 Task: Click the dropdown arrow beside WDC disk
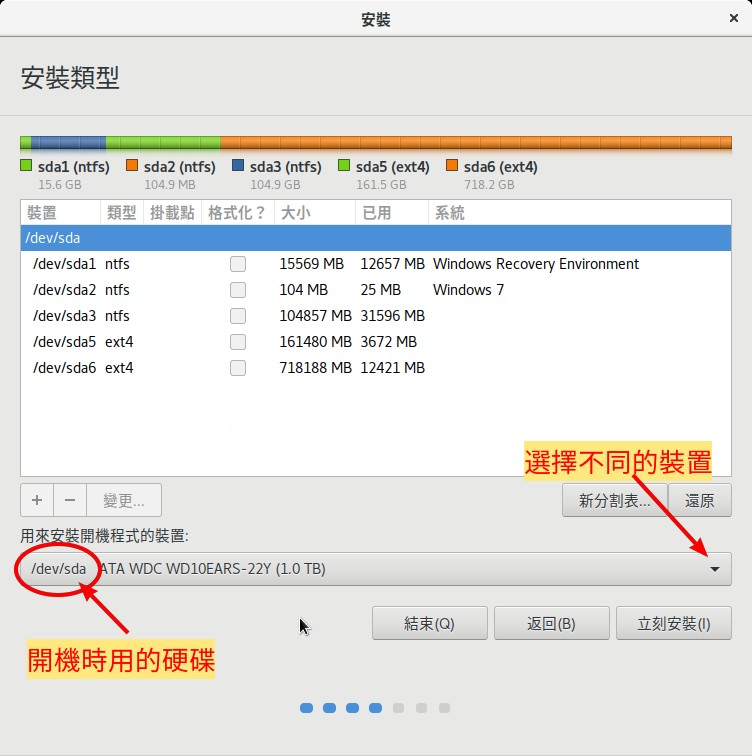[714, 569]
